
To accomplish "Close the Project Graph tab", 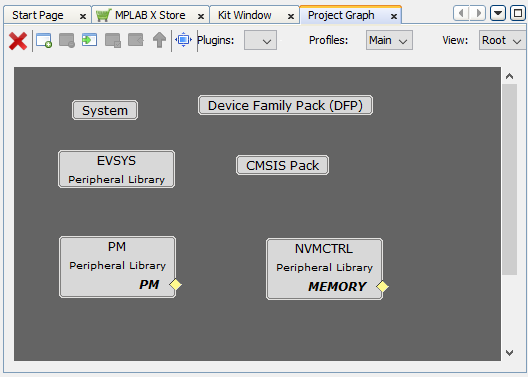I will [394, 16].
